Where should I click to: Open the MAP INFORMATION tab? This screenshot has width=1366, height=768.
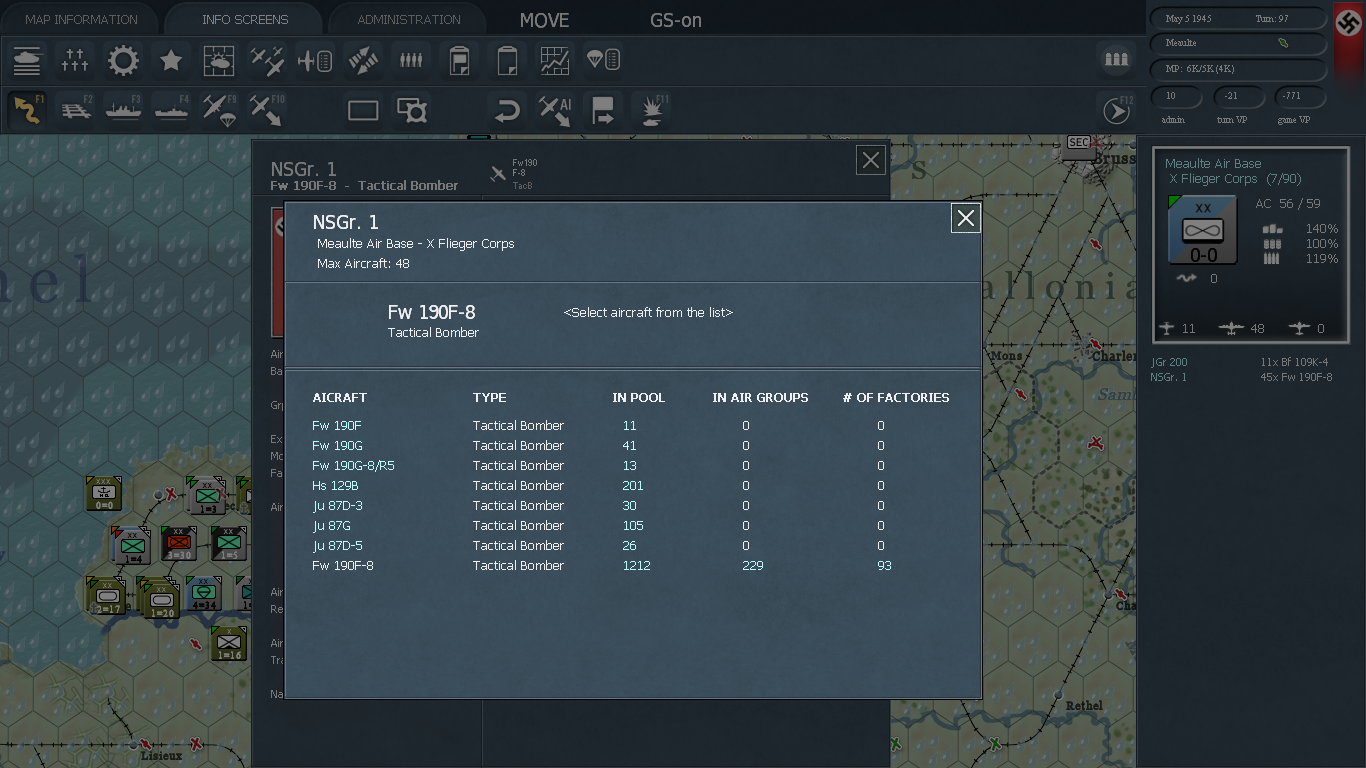(x=81, y=19)
